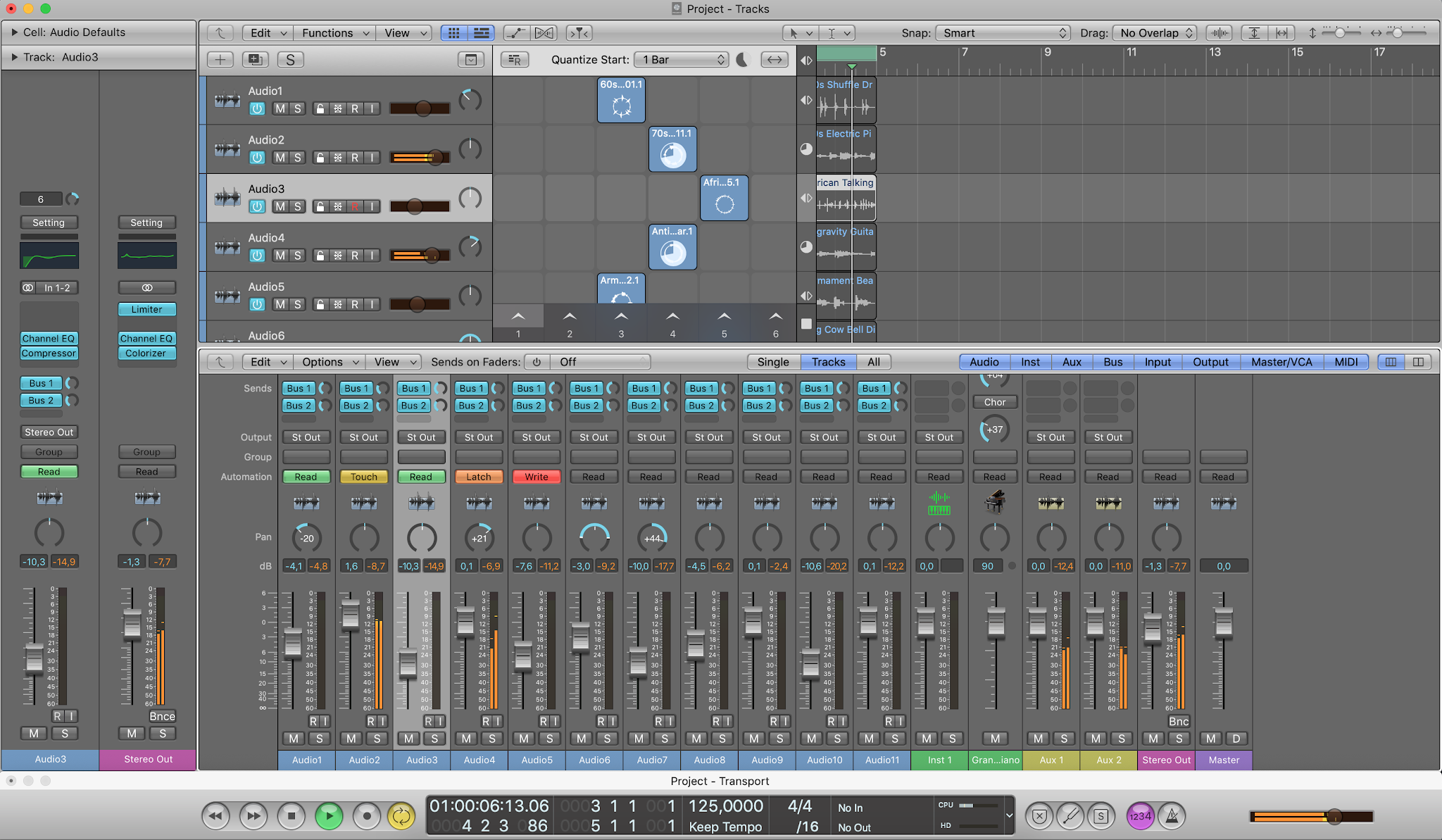Viewport: 1442px width, 840px height.
Task: Trigger scene 3 arrow
Action: coord(621,316)
